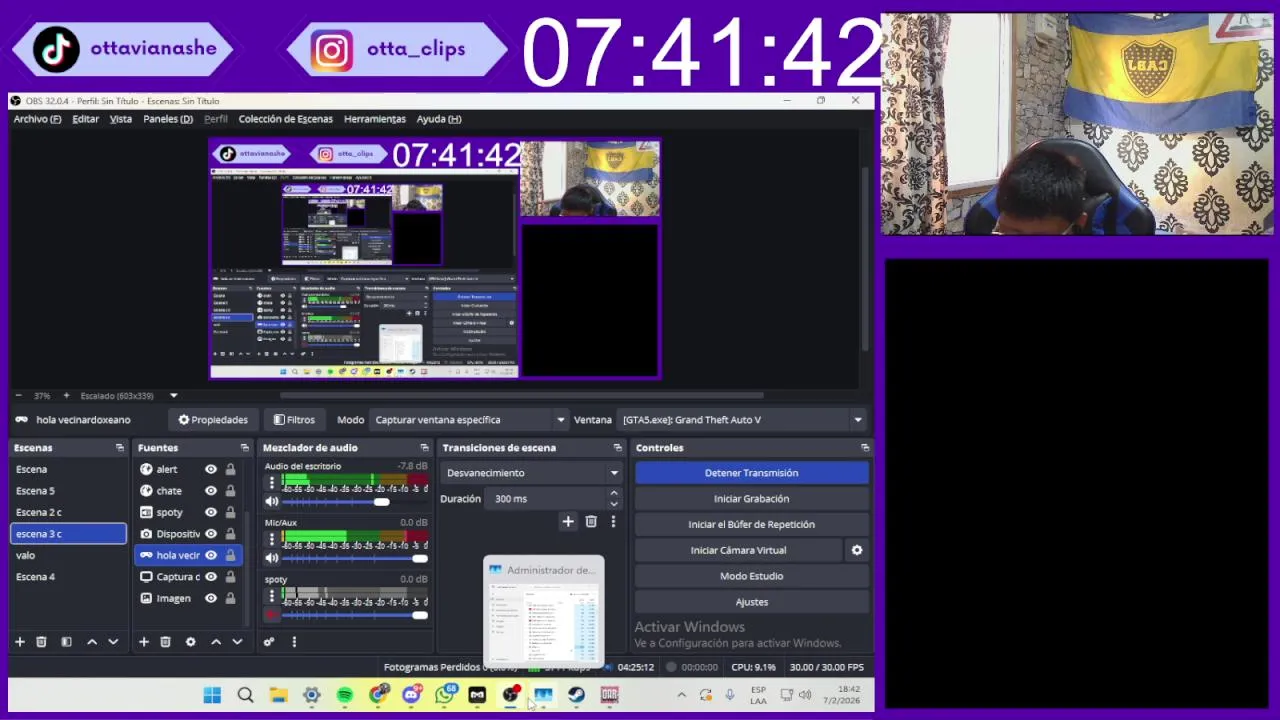Delete selected scene with Escenas trash icon

tap(41, 642)
